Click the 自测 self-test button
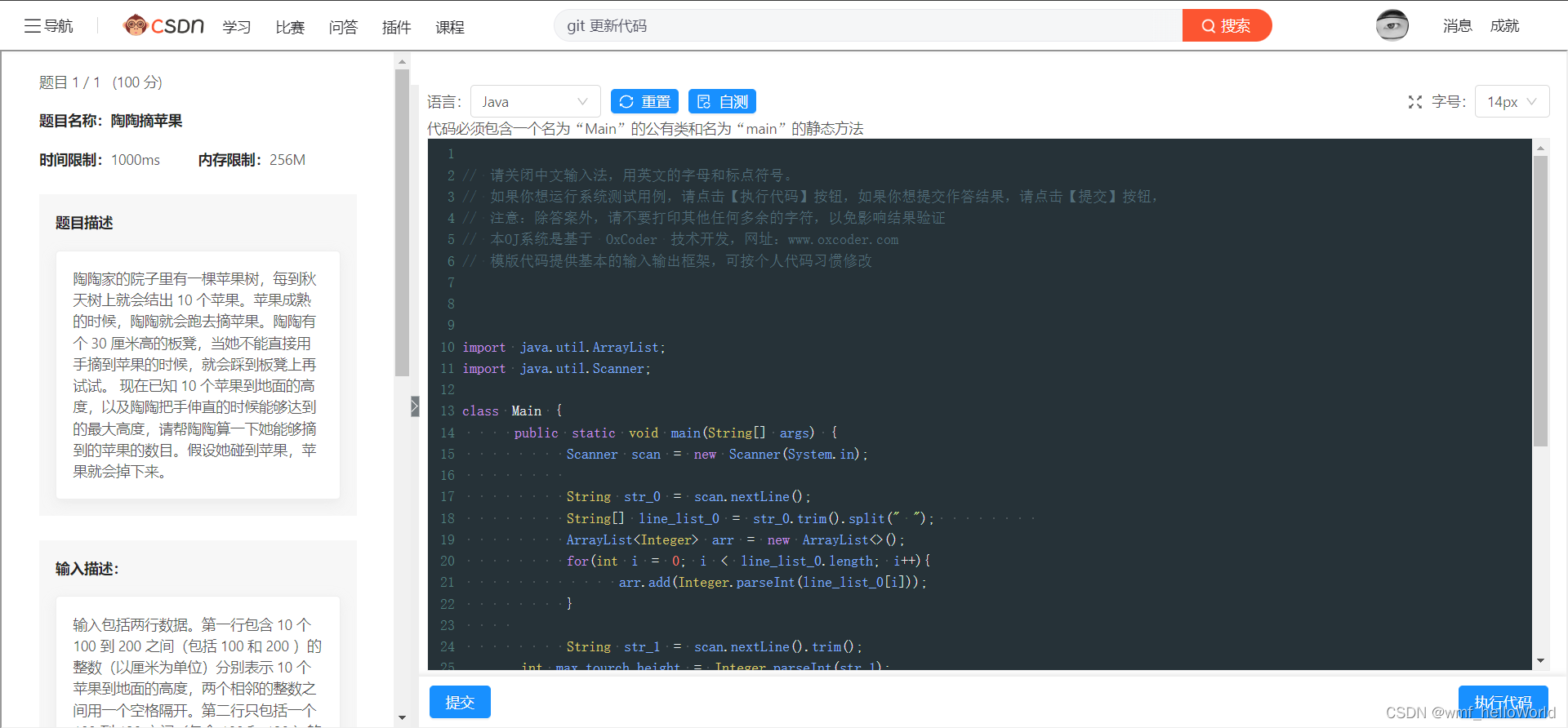 pyautogui.click(x=722, y=101)
